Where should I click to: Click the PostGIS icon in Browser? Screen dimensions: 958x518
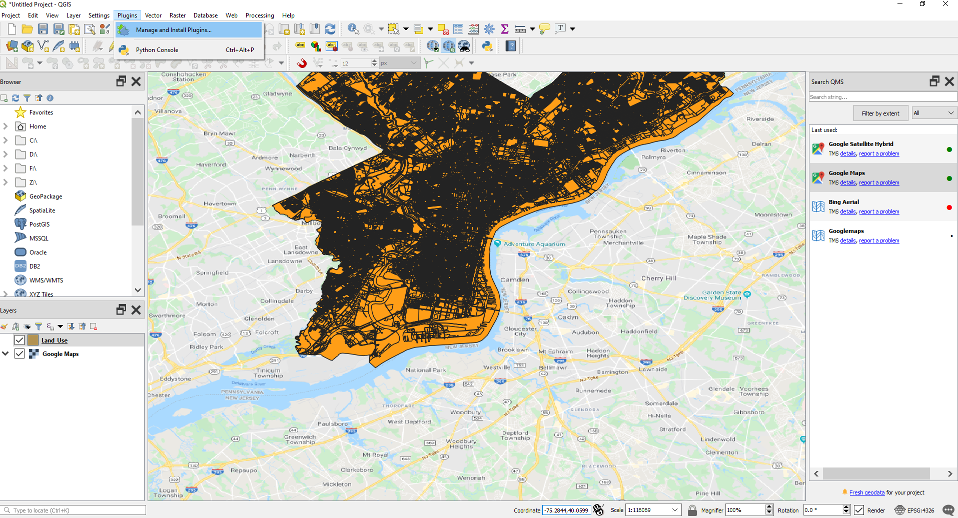click(20, 224)
